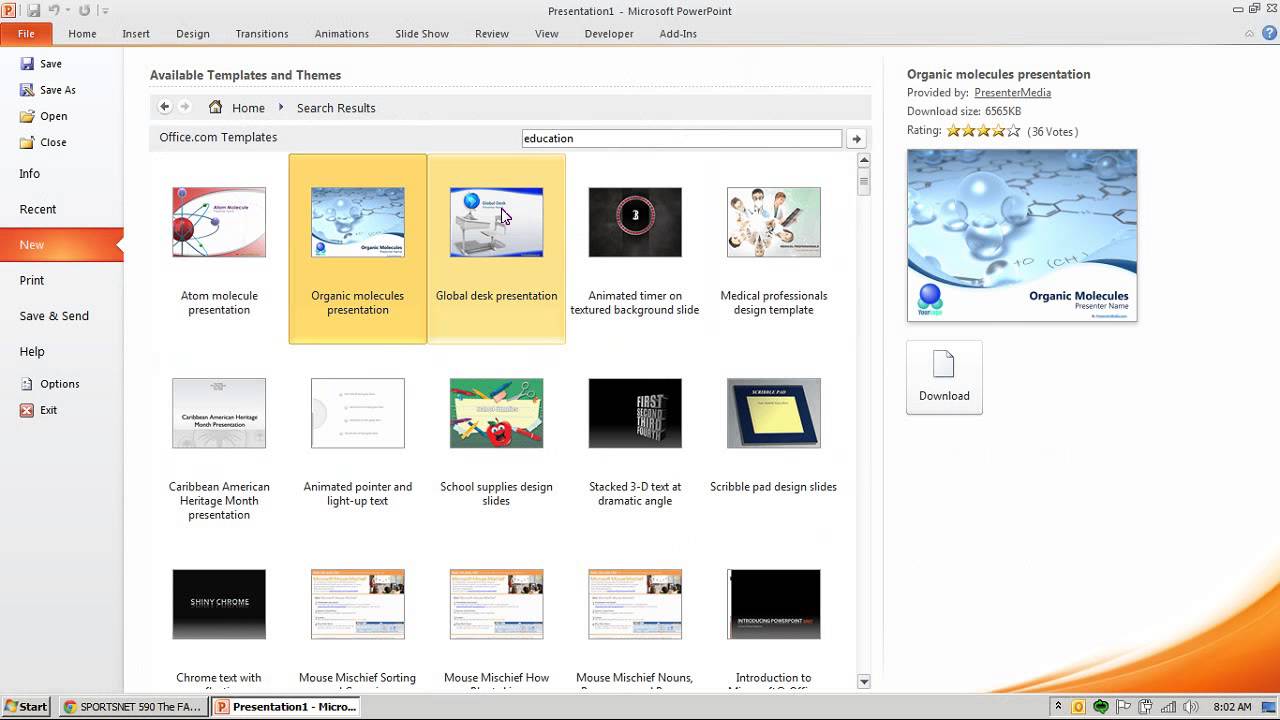
Task: Click the Windows Start button
Action: (x=26, y=707)
